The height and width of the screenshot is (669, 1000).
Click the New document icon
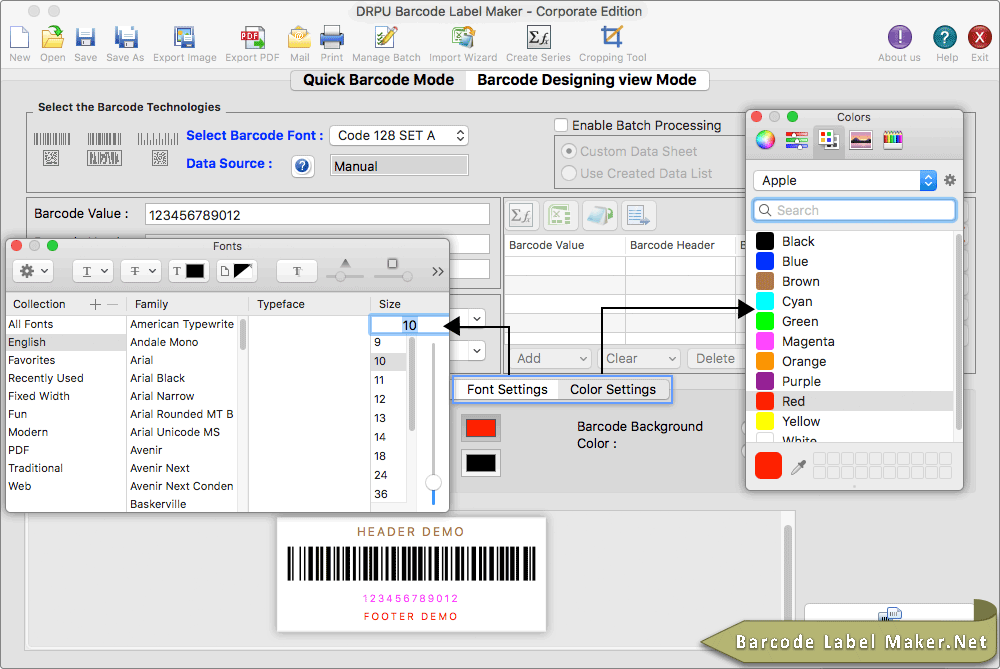pos(20,38)
